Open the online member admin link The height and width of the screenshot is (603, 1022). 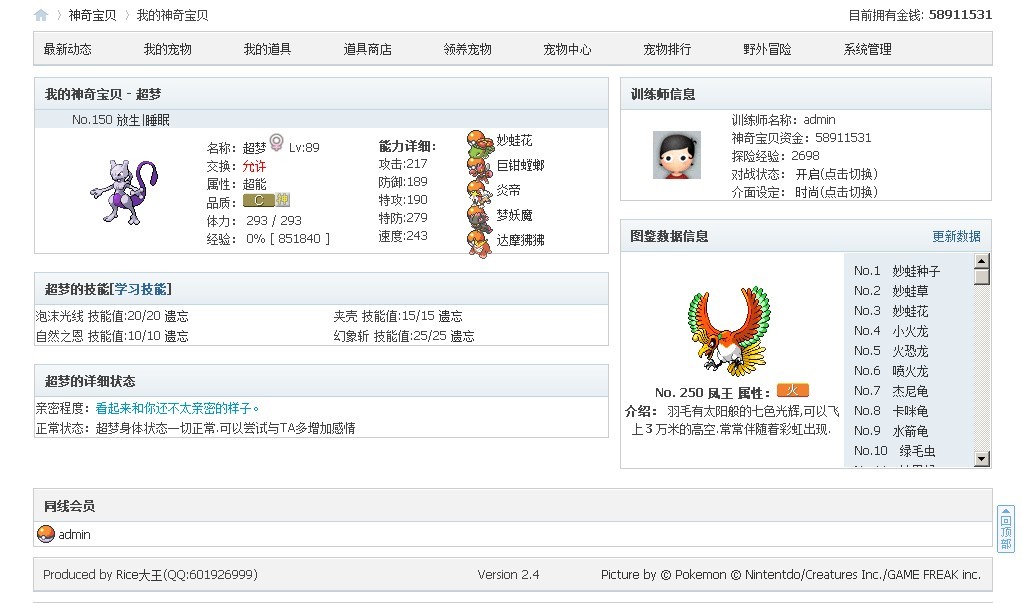click(x=74, y=535)
